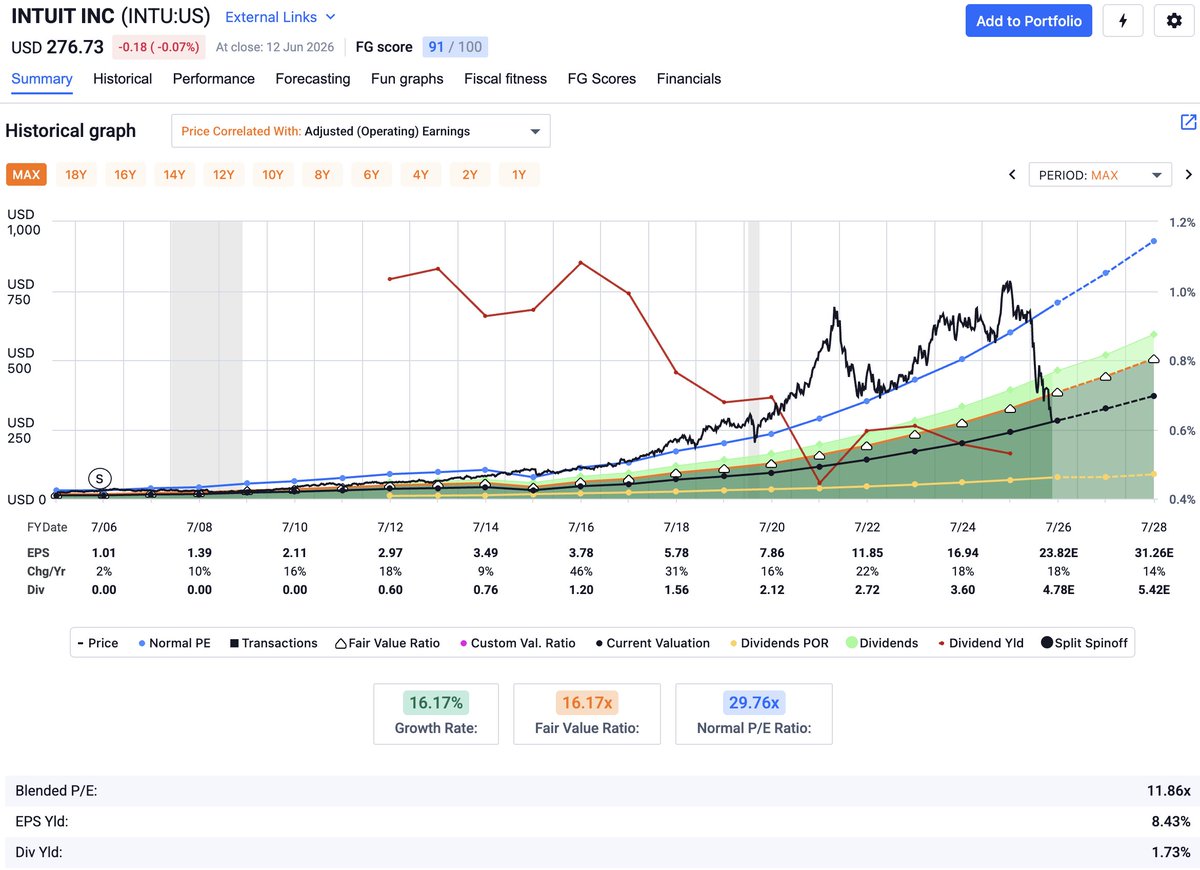
Task: Select the 4Y time range
Action: [421, 175]
